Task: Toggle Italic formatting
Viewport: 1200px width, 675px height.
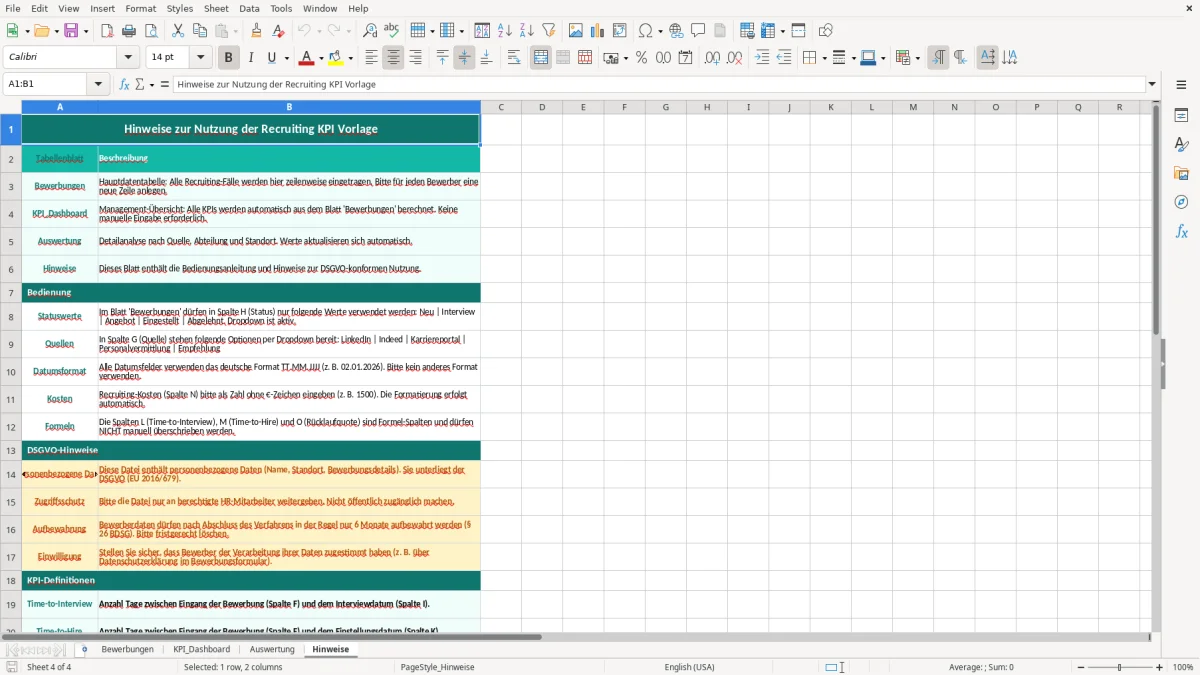Action: point(251,58)
